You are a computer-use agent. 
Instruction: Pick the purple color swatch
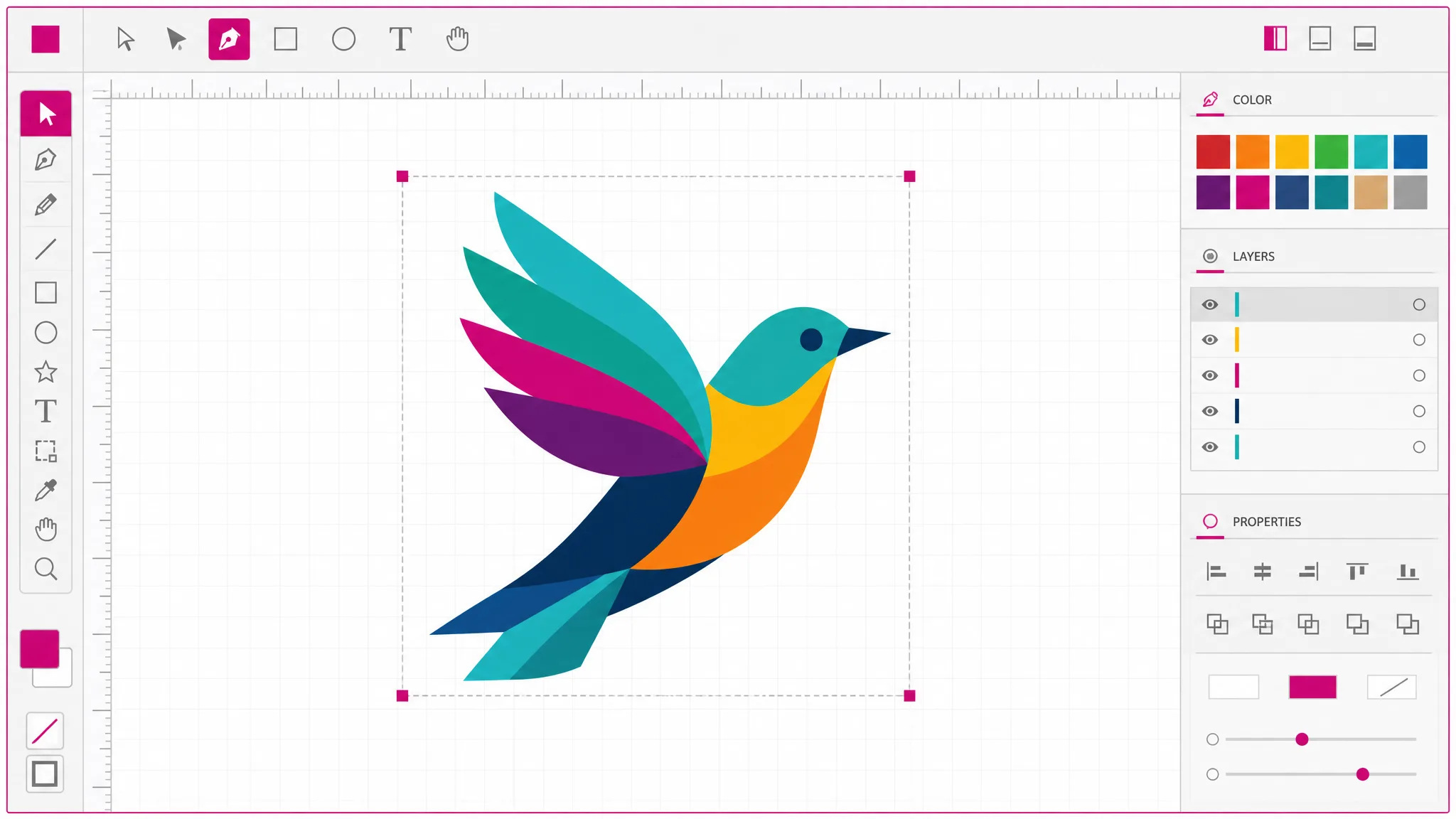1213,192
